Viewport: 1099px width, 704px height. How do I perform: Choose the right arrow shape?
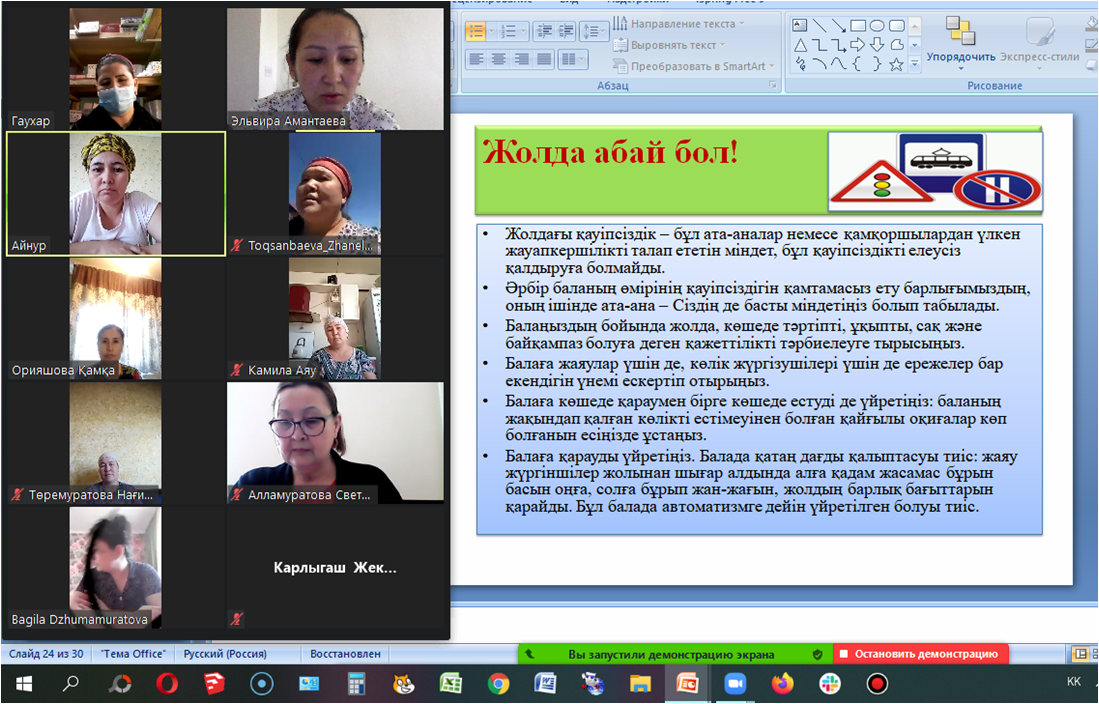coord(858,45)
